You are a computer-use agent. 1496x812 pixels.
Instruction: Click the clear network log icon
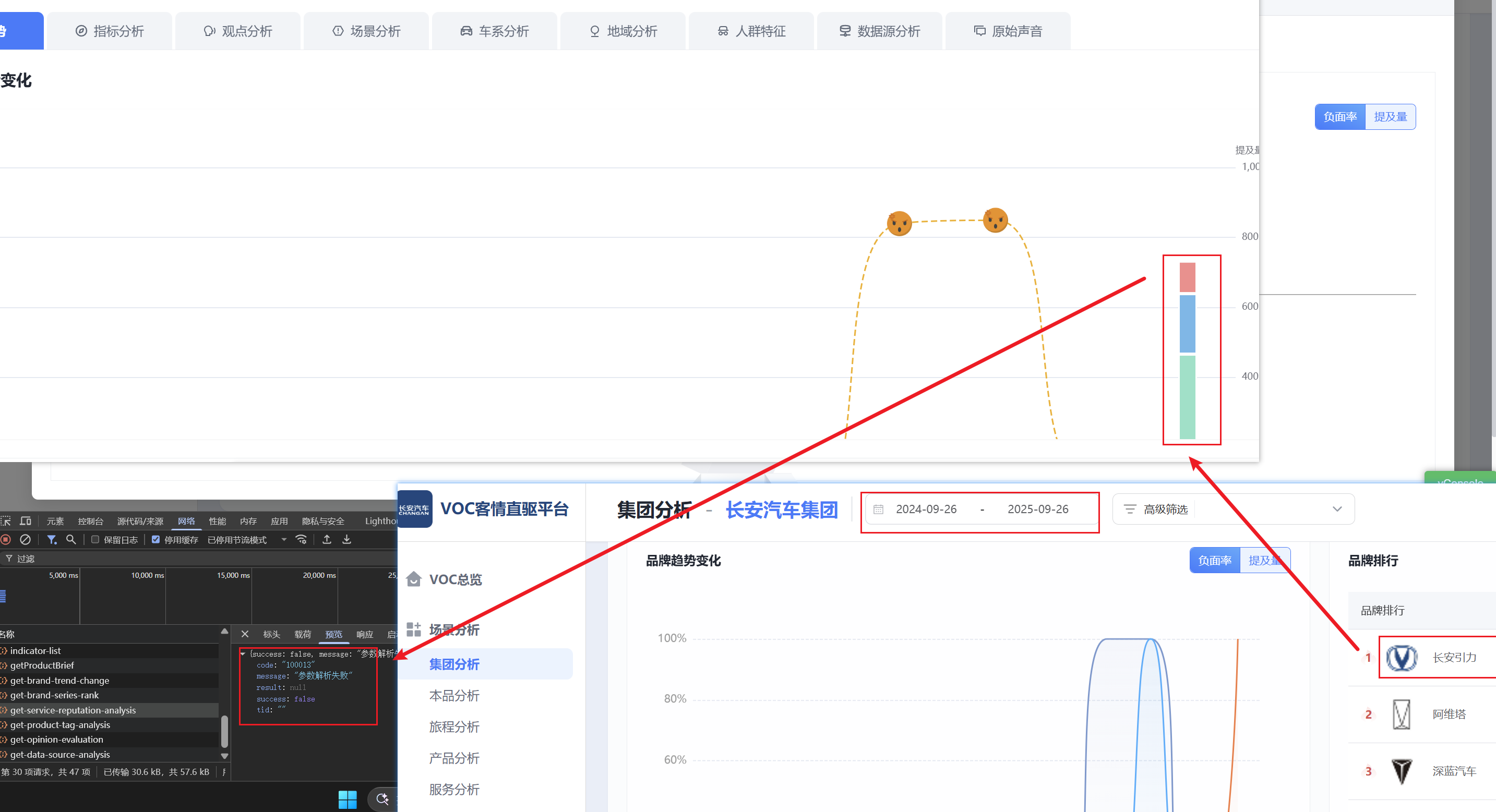25,540
